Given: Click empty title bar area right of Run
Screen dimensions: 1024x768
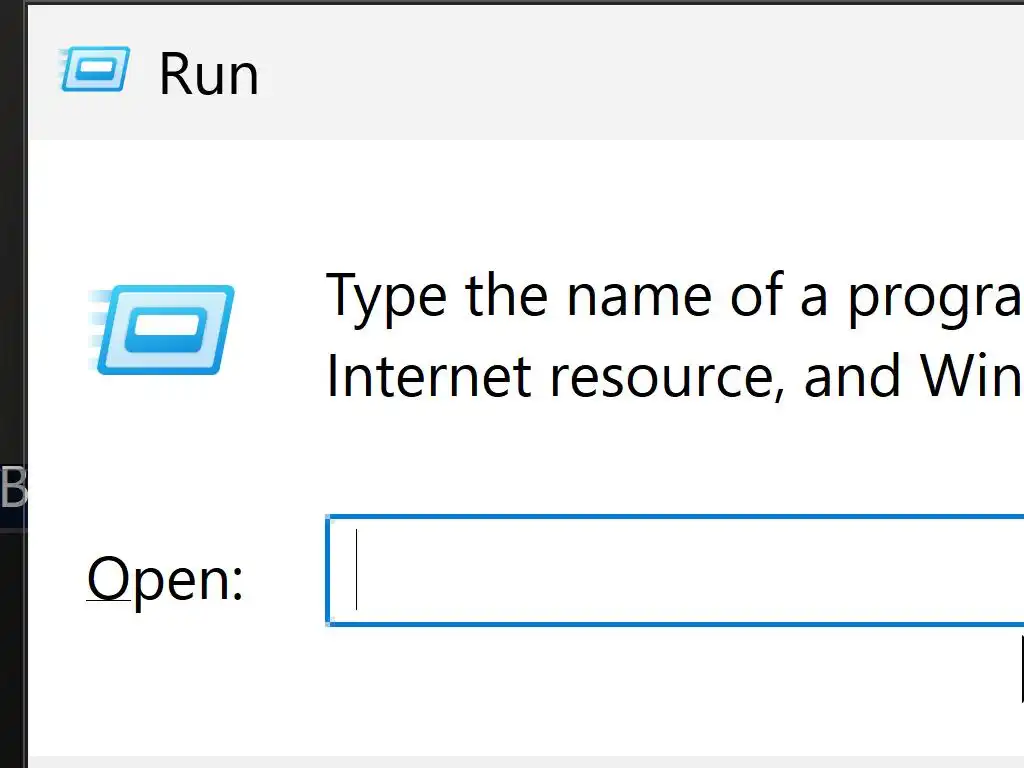Looking at the screenshot, I should coord(640,72).
